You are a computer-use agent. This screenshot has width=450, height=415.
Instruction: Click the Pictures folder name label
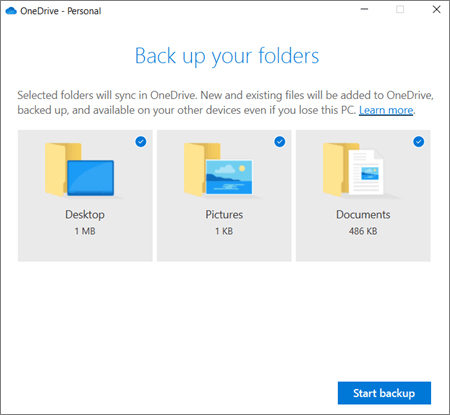click(x=224, y=214)
